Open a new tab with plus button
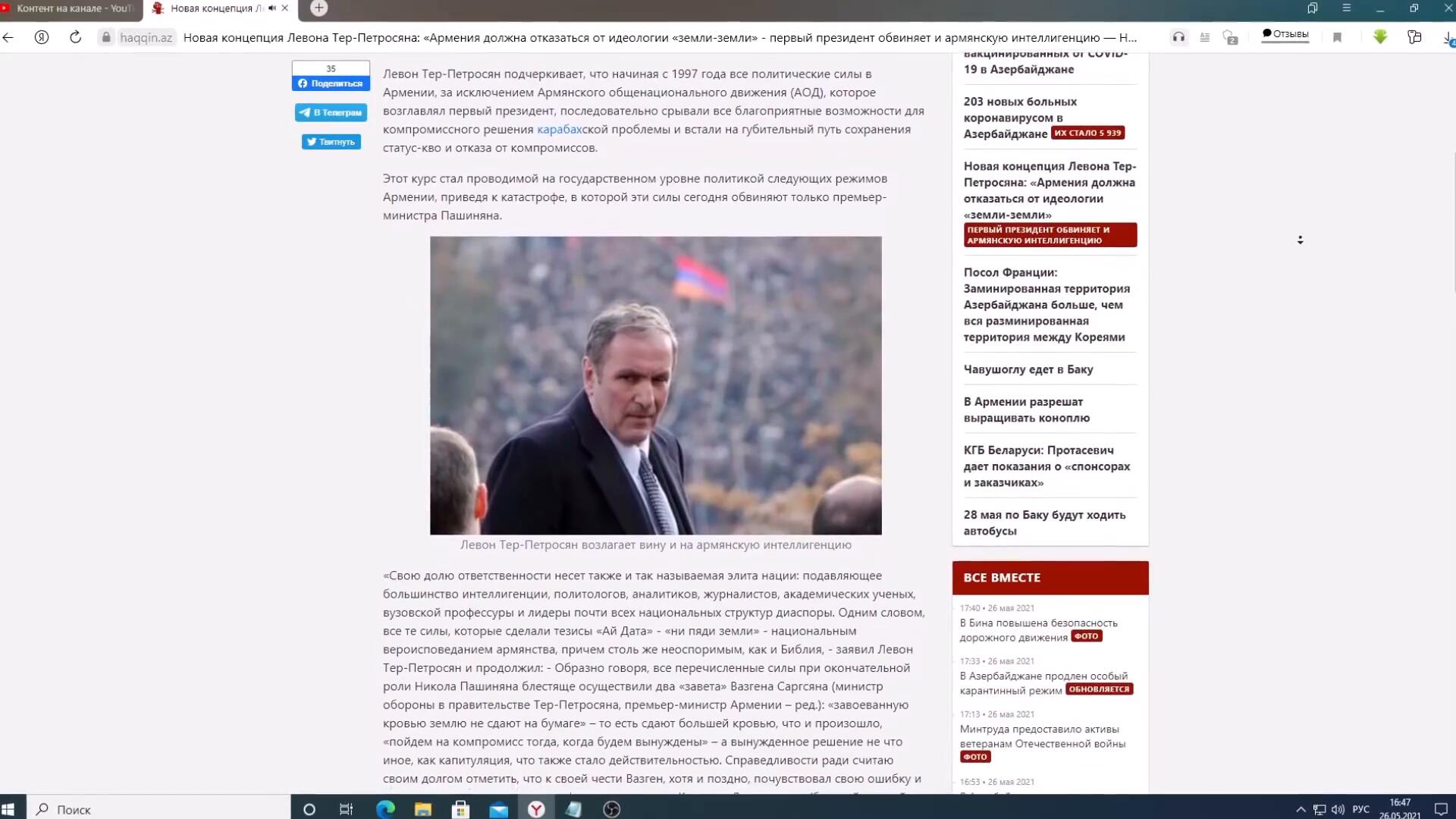Viewport: 1456px width, 819px height. 319,8
